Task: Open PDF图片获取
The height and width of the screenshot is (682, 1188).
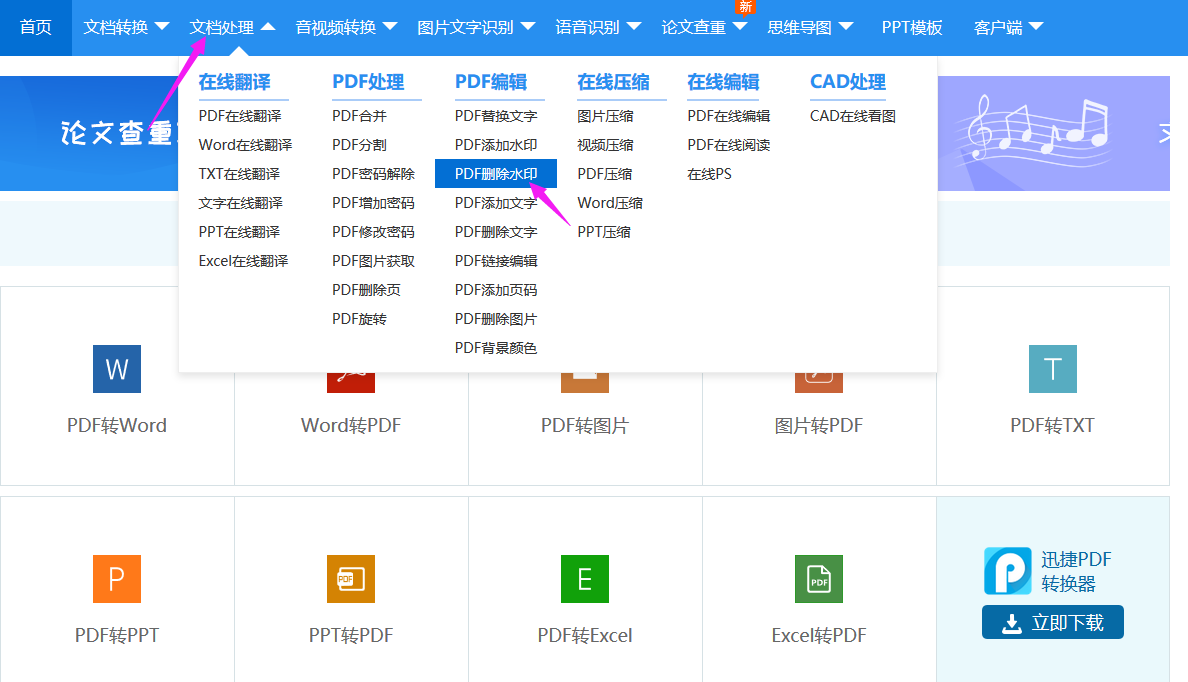Action: tap(374, 261)
